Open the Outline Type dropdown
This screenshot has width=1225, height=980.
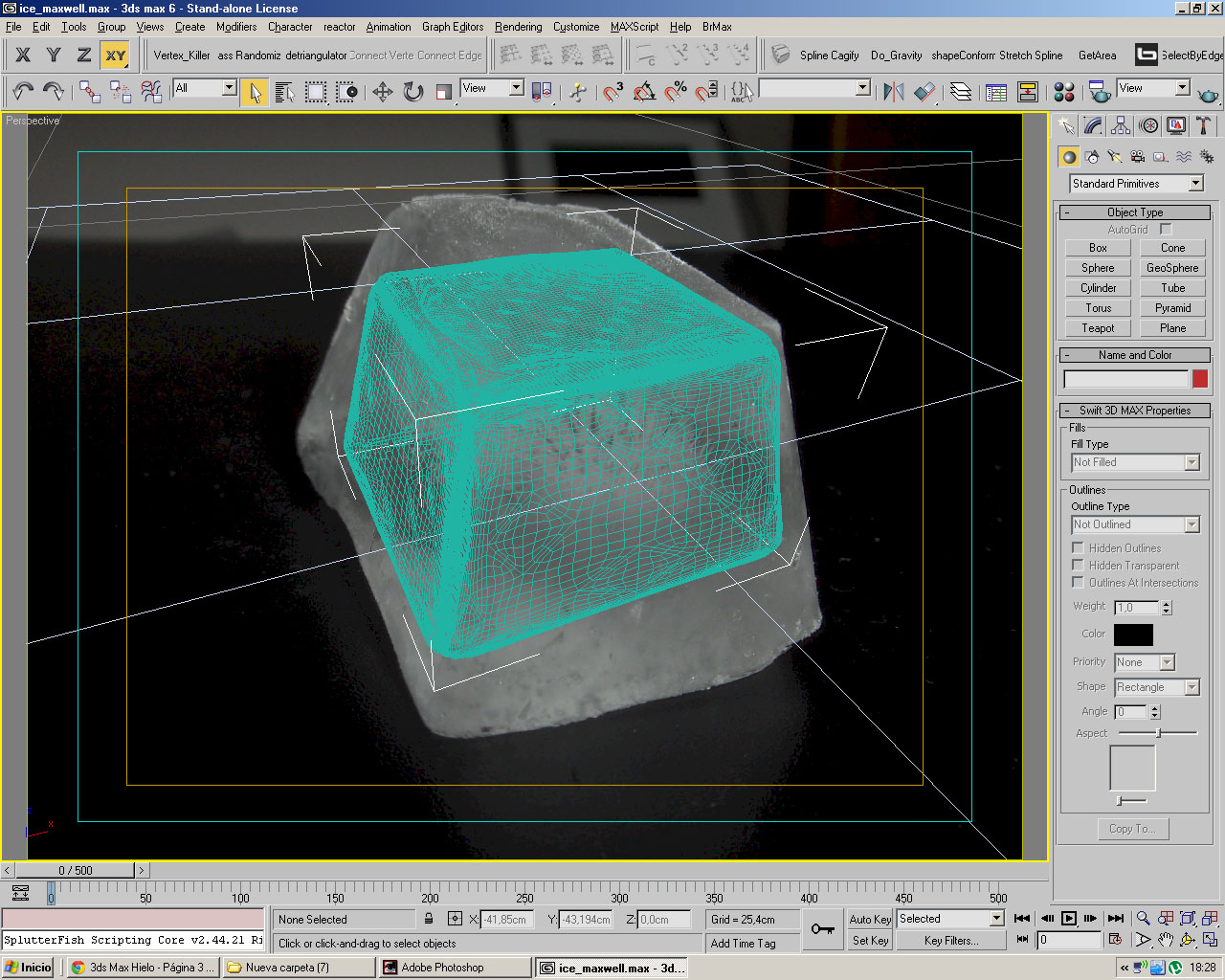[x=1135, y=524]
